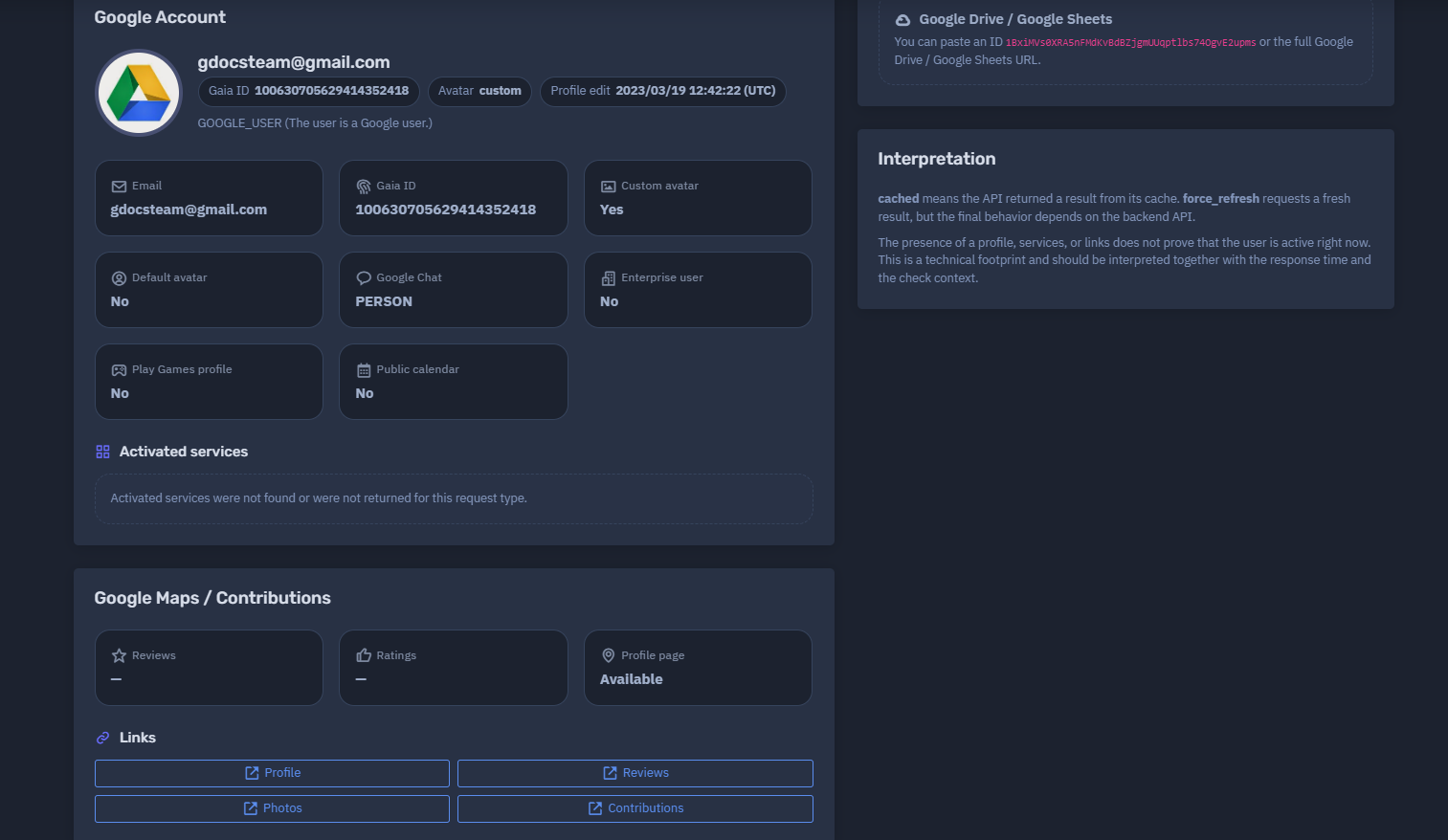Click the bold cached term in Interpretation

pos(899,199)
